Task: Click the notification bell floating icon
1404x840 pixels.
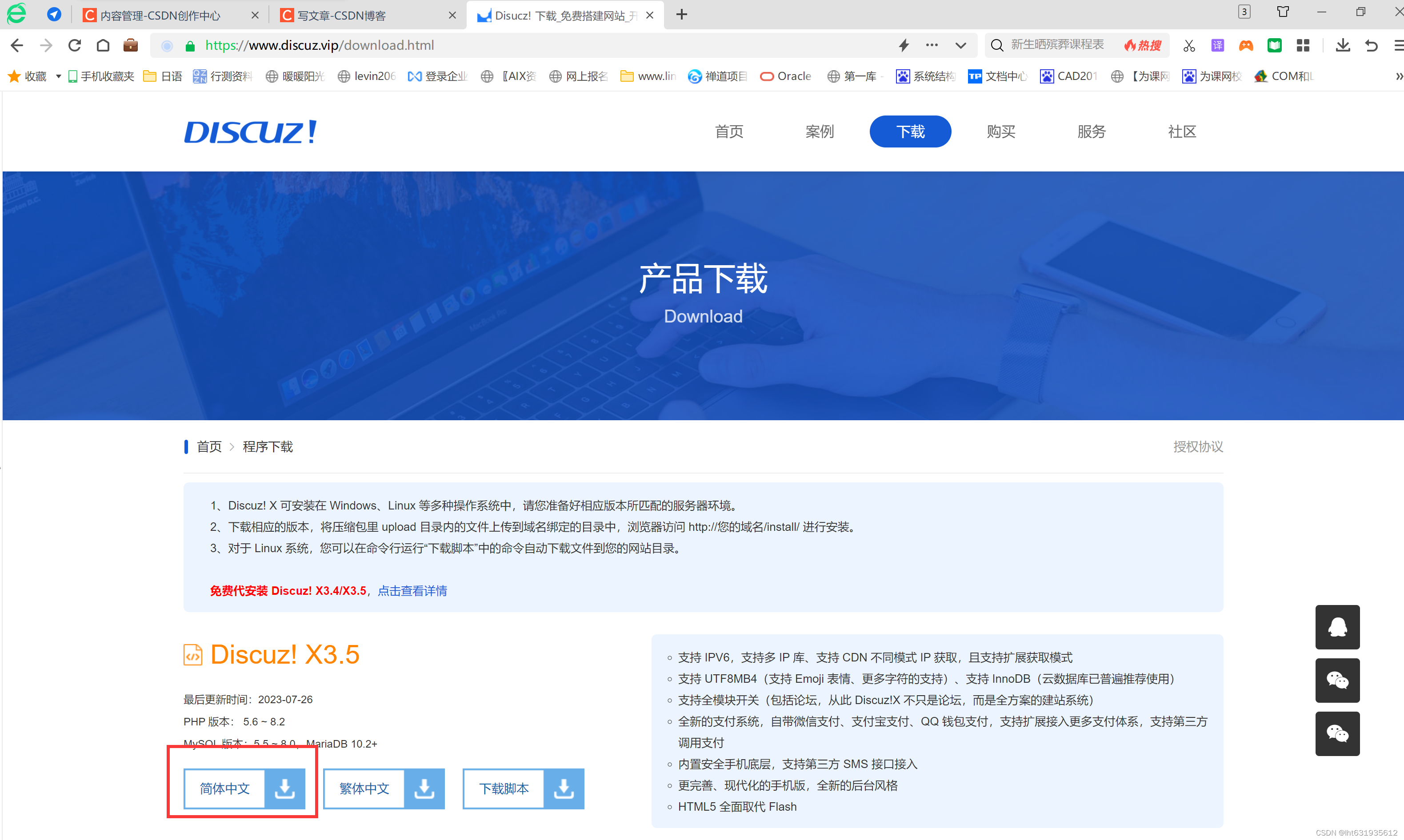Action: 1338,627
